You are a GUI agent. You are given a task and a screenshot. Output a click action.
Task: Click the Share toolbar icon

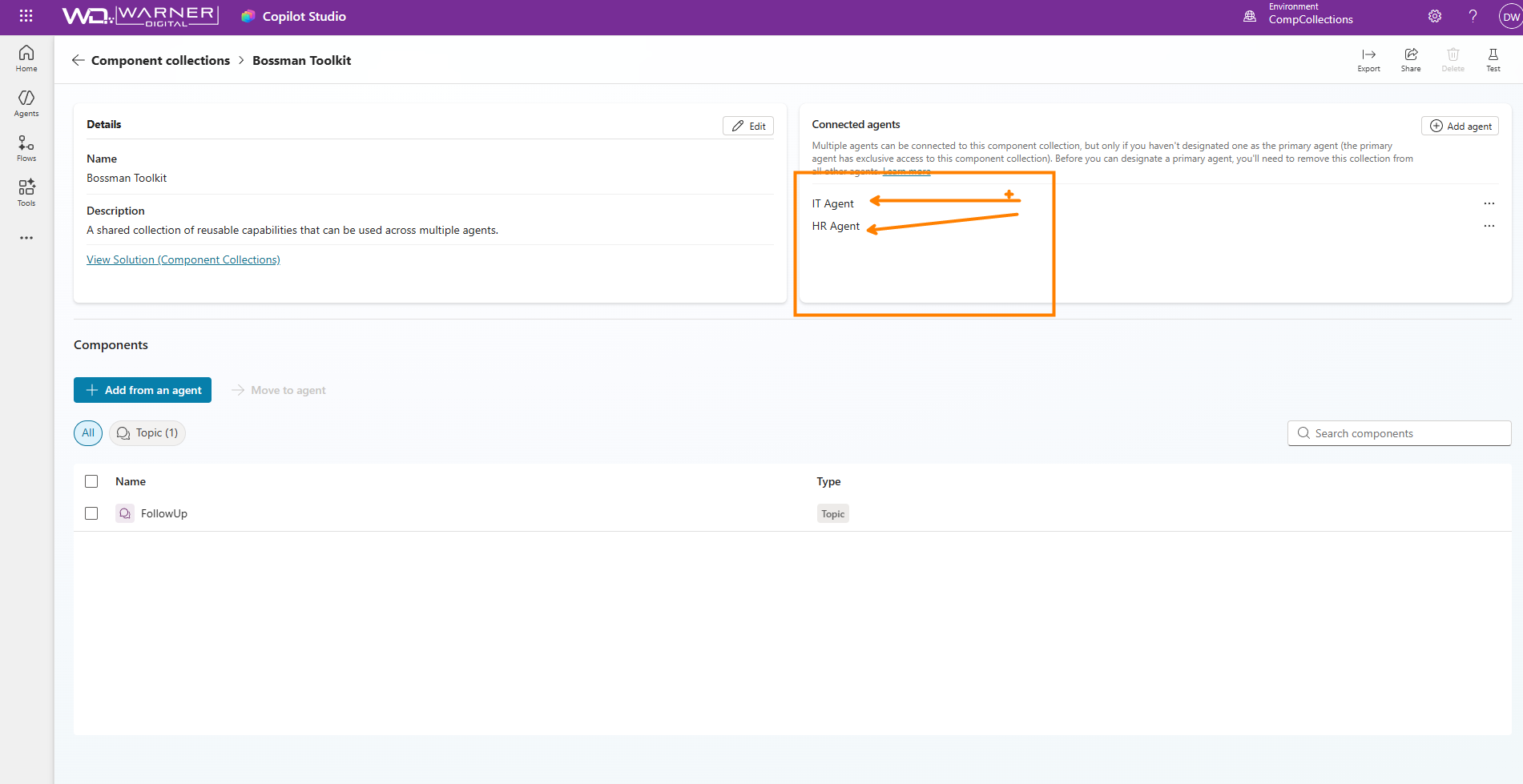pyautogui.click(x=1411, y=59)
